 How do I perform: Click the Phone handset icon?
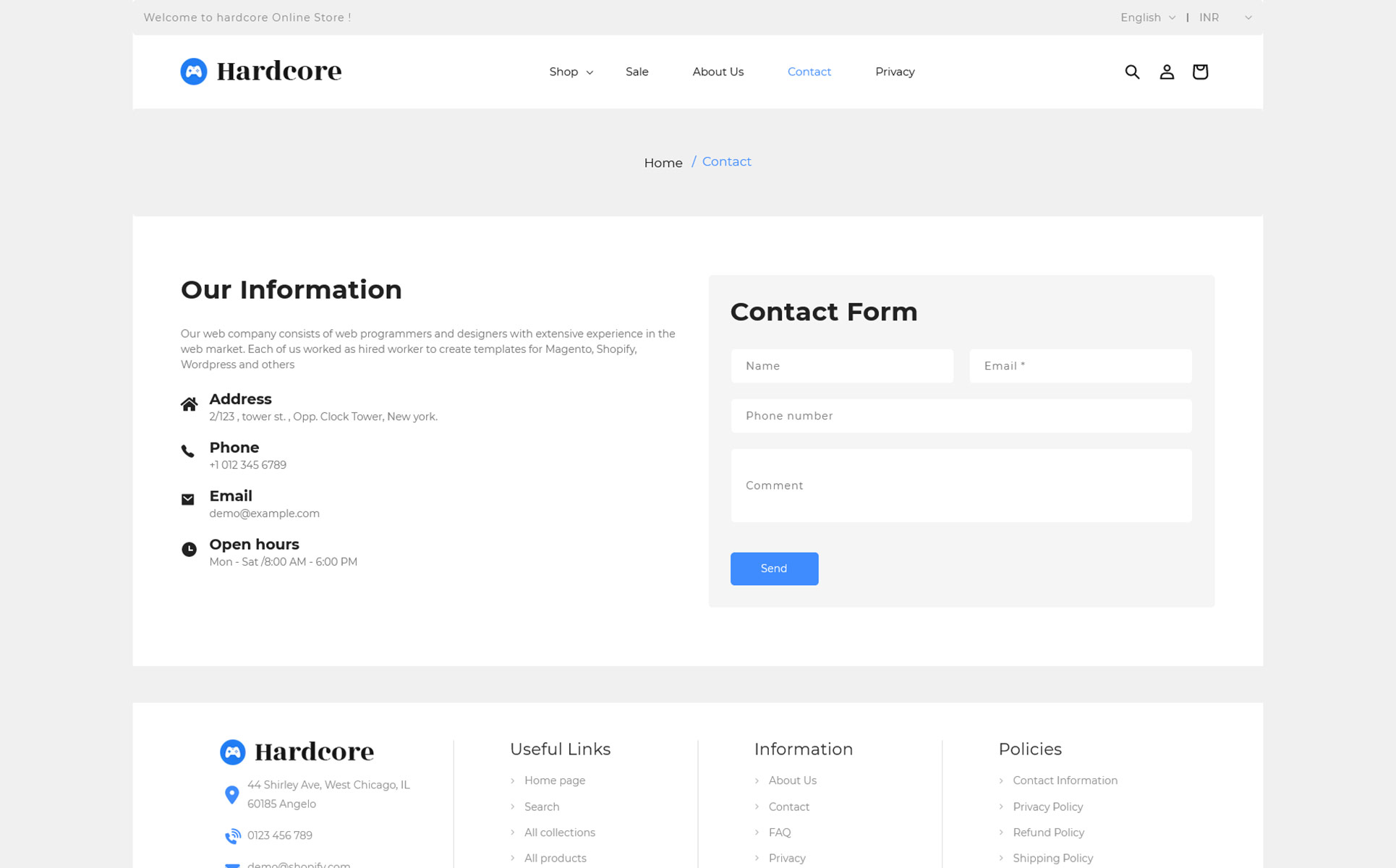pos(188,451)
